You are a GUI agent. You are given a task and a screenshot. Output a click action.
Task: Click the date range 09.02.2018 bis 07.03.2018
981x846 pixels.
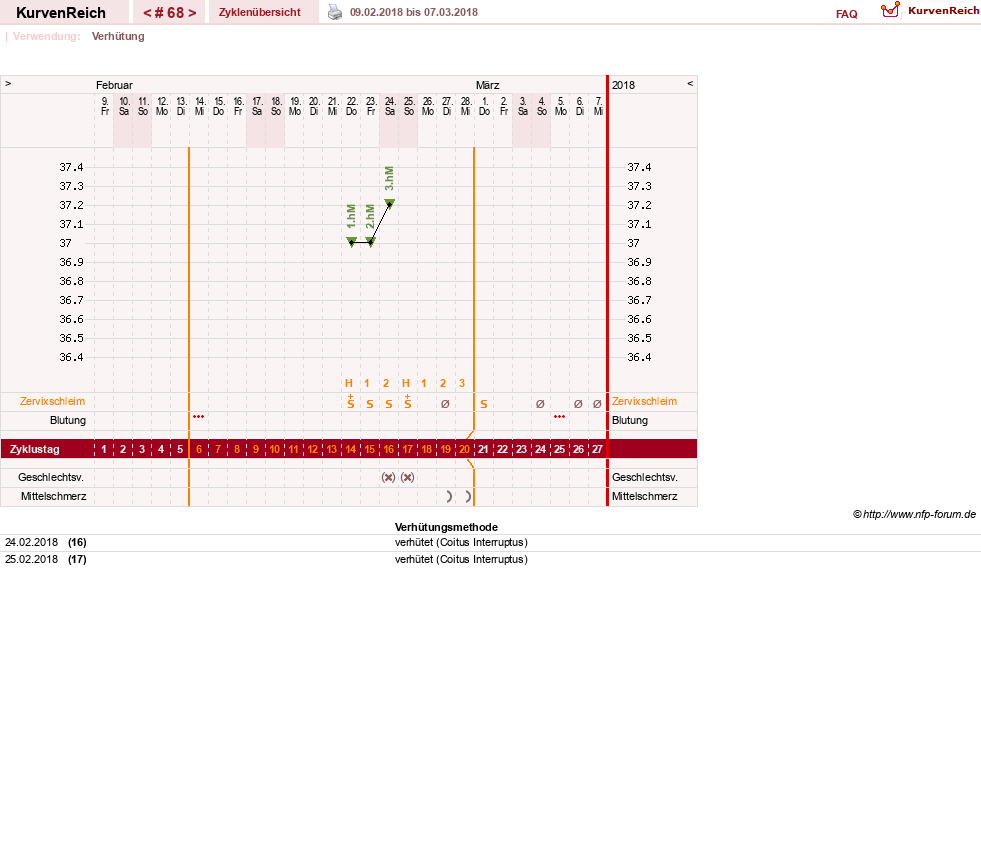(x=414, y=13)
